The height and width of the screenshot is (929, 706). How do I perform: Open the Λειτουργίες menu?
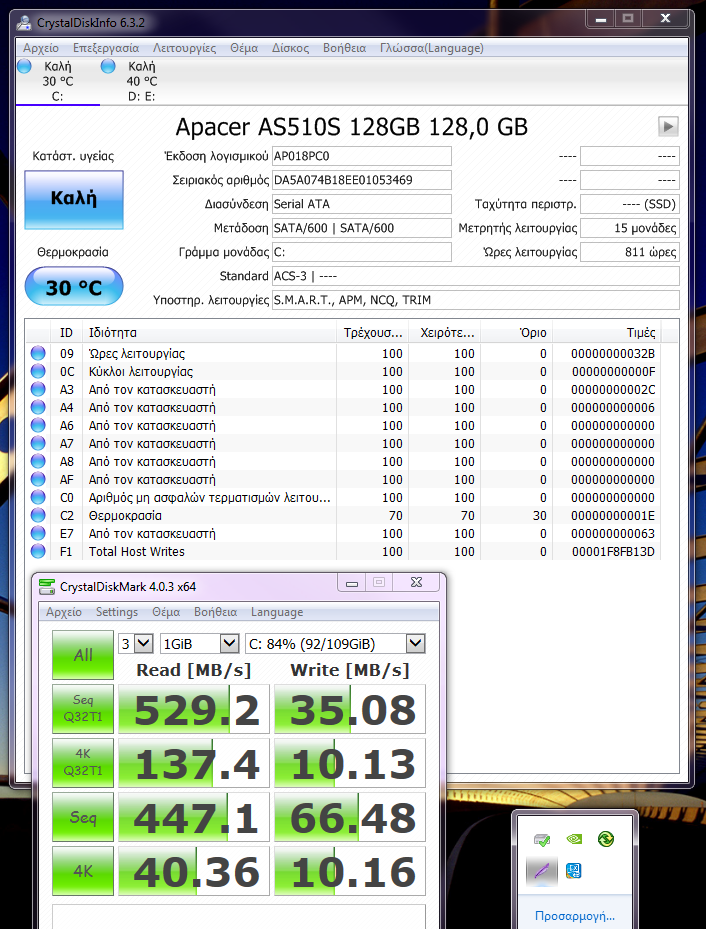[185, 48]
